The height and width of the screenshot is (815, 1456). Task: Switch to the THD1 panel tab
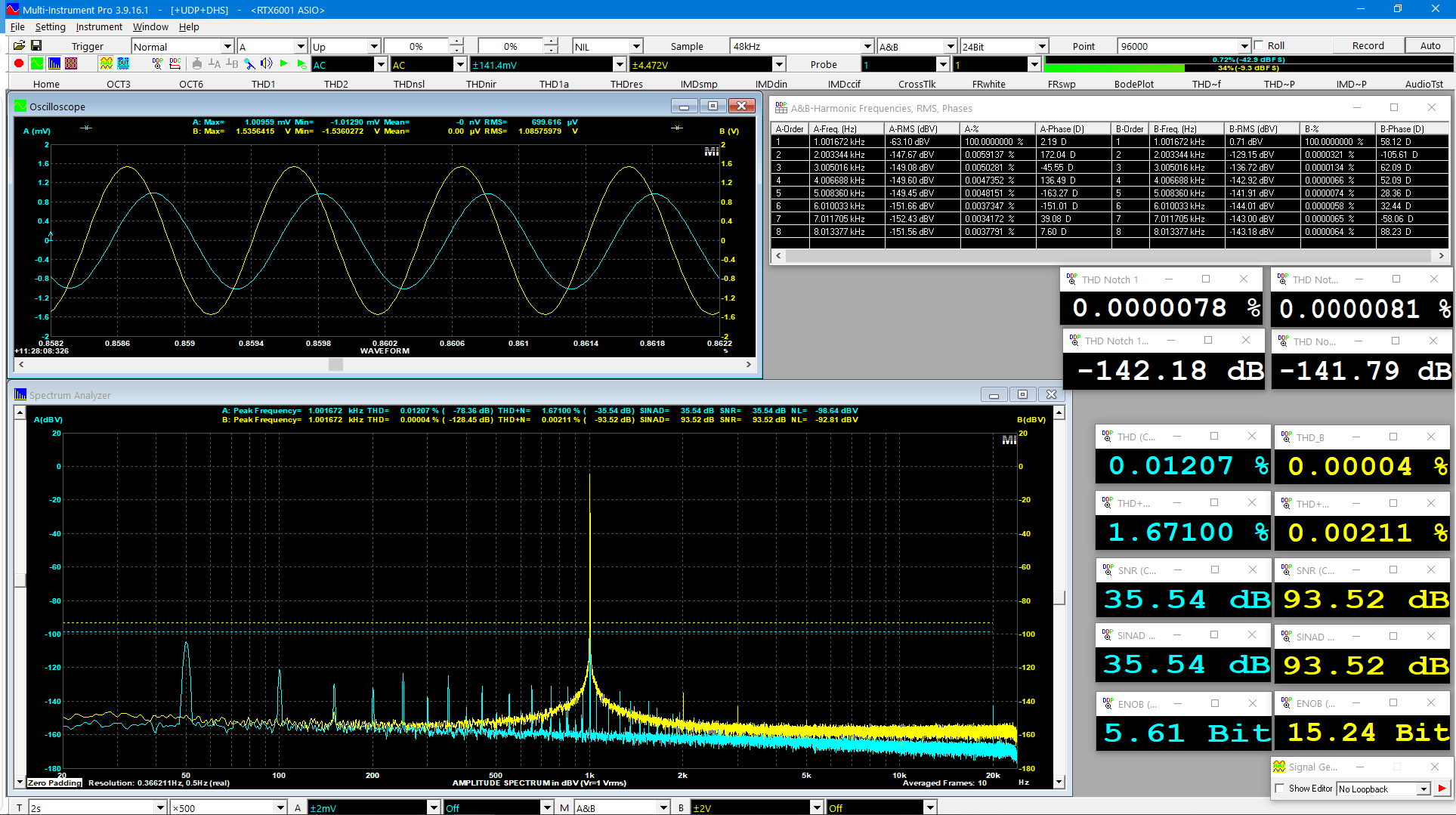(264, 84)
